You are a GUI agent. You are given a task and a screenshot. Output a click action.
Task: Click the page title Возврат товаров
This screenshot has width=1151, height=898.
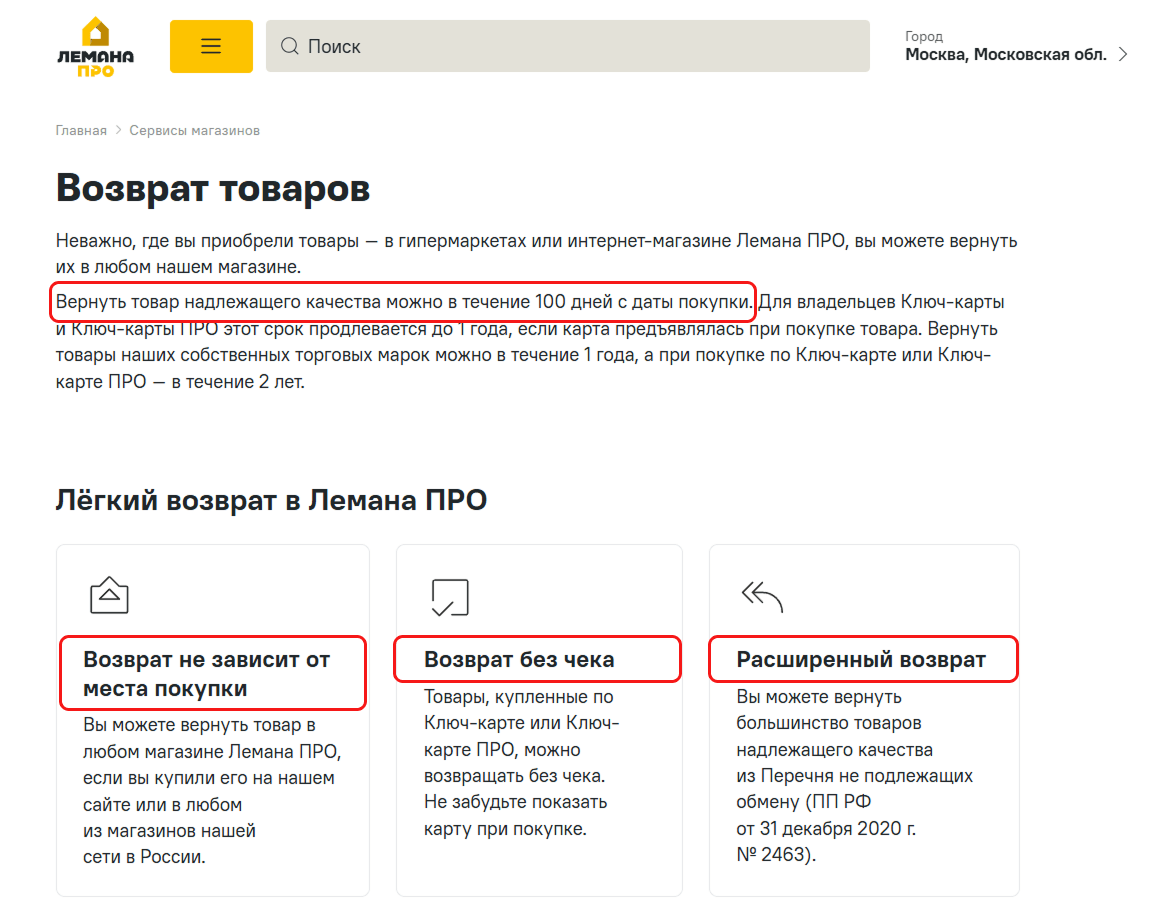click(213, 188)
